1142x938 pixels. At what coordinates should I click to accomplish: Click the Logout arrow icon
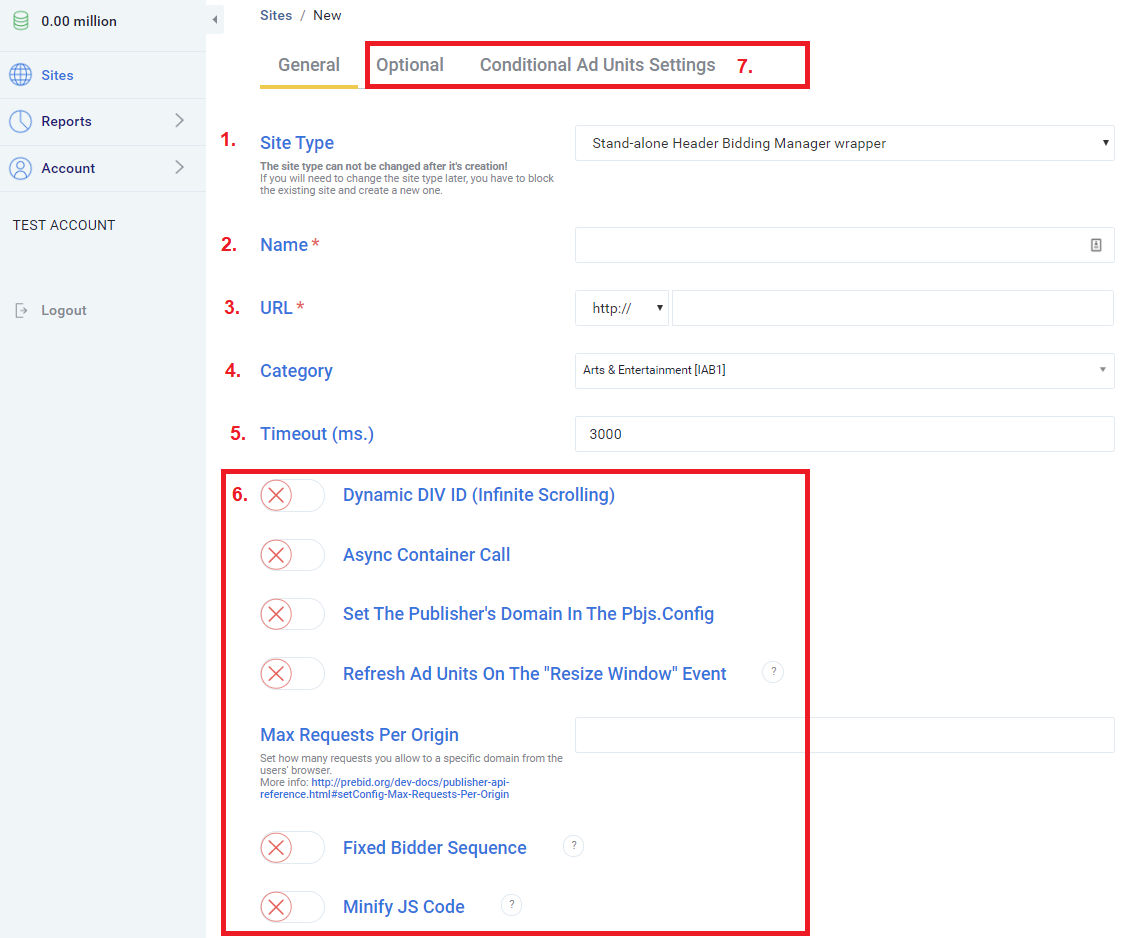[22, 310]
